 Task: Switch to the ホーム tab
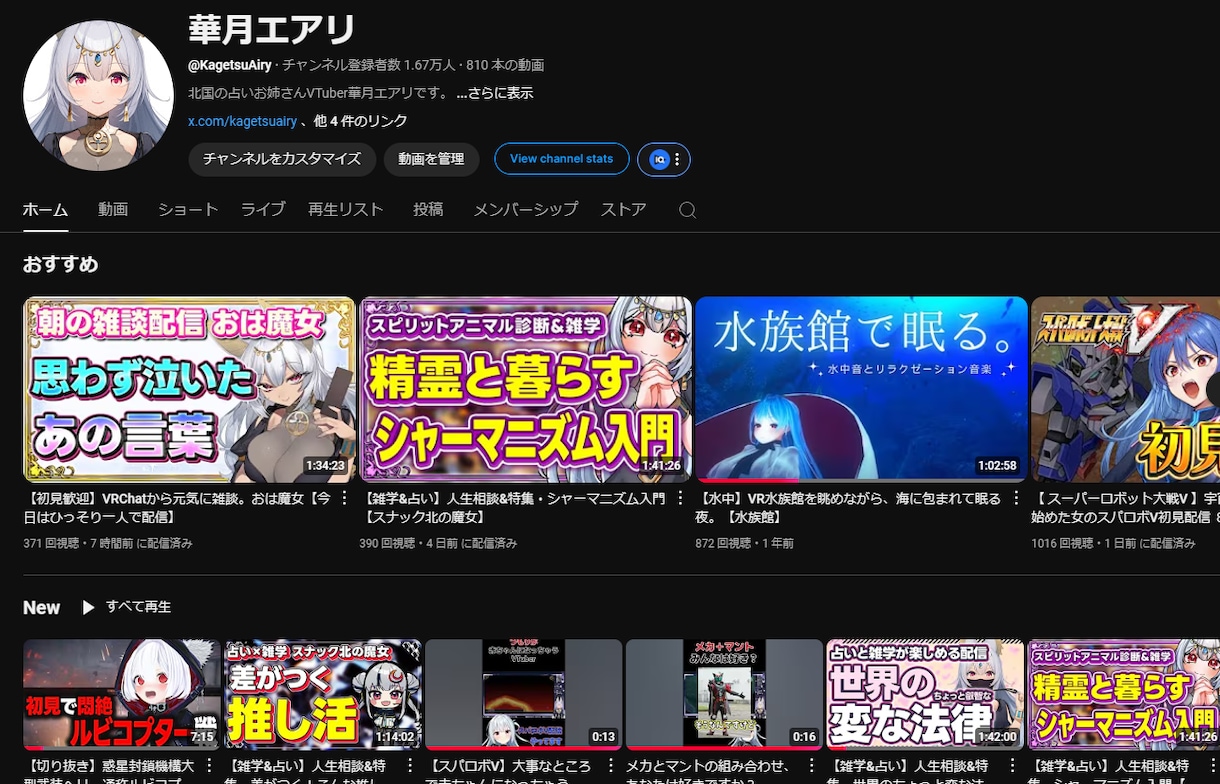45,209
